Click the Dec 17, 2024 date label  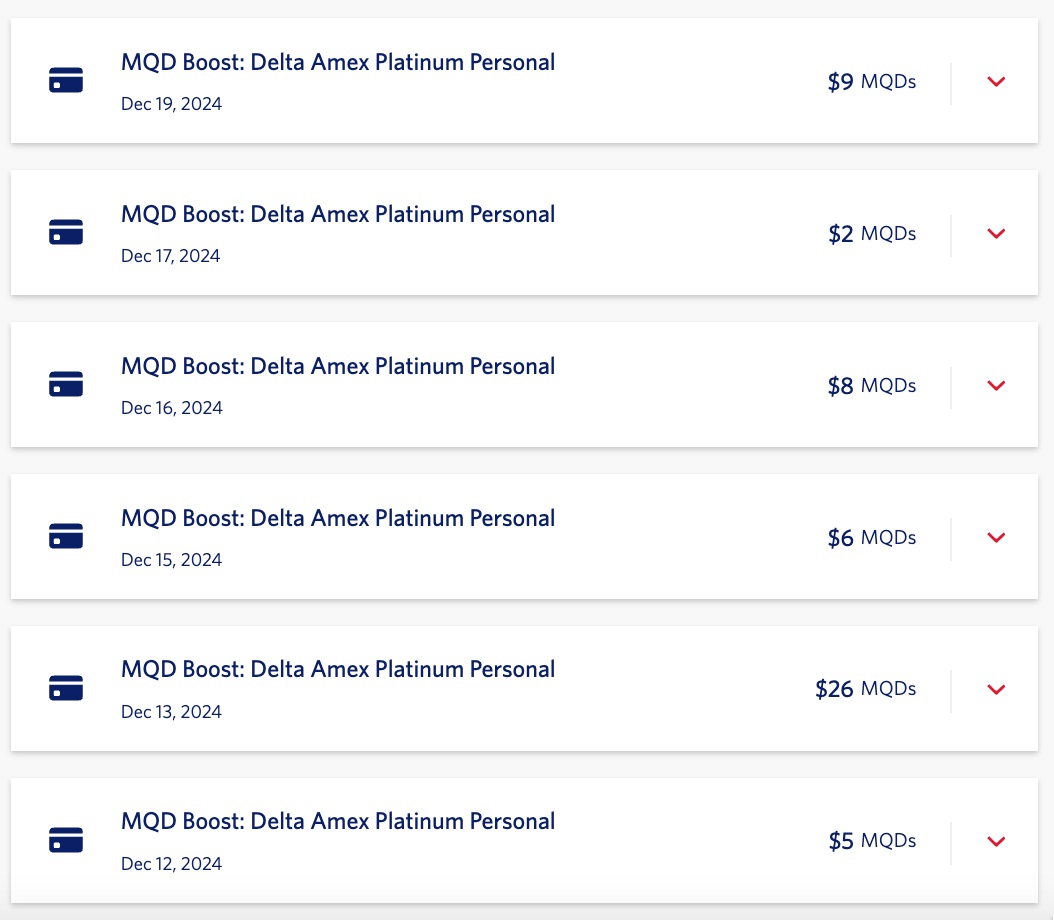(x=171, y=255)
